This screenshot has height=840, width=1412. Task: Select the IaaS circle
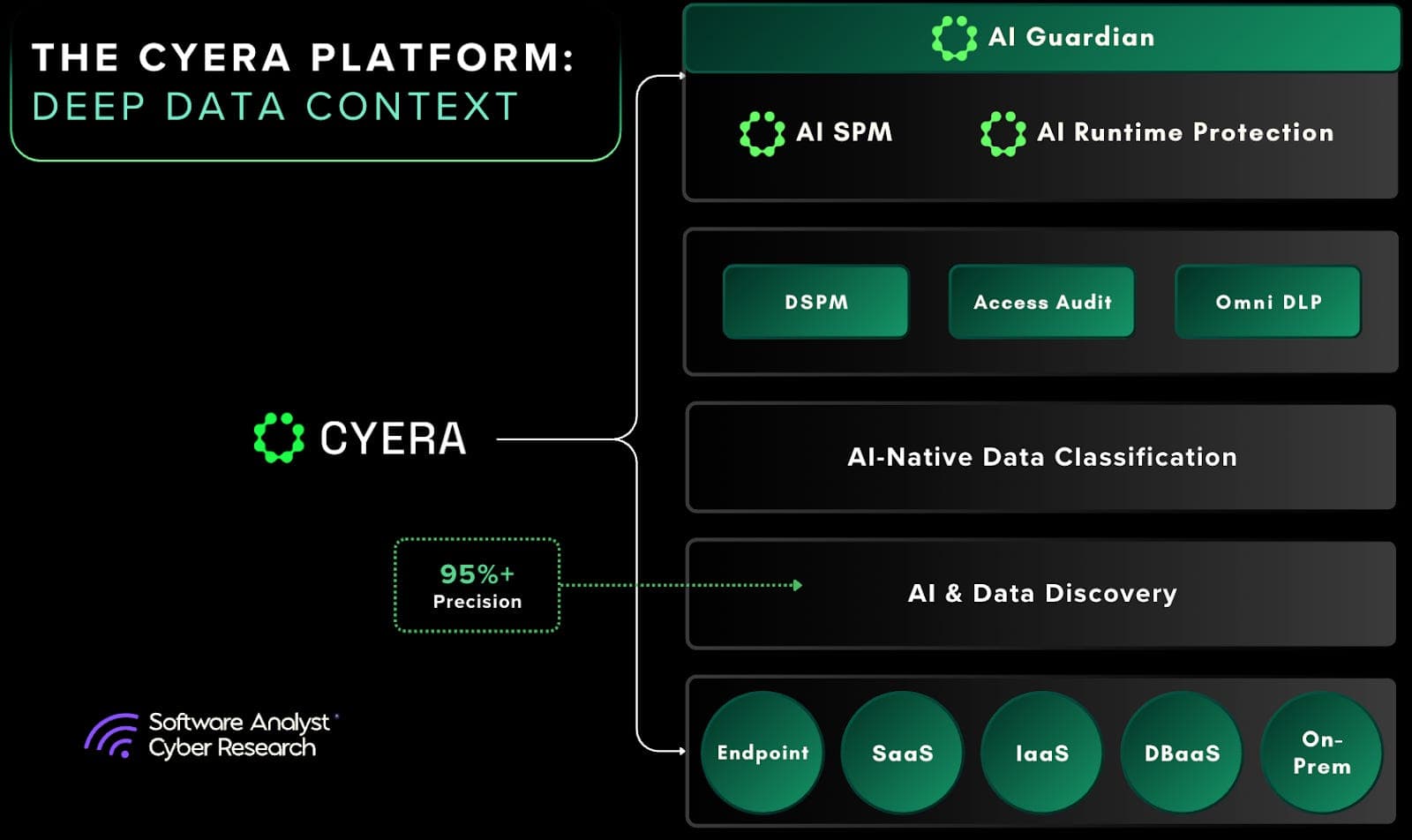point(1042,753)
